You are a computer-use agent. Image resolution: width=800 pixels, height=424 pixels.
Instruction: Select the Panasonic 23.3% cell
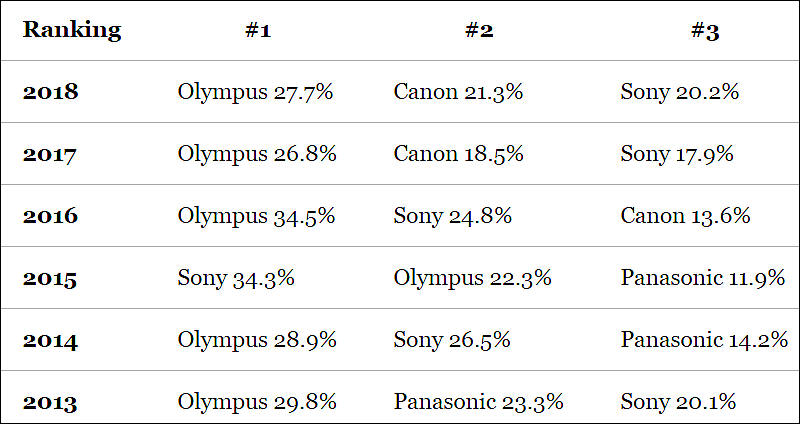pos(479,402)
